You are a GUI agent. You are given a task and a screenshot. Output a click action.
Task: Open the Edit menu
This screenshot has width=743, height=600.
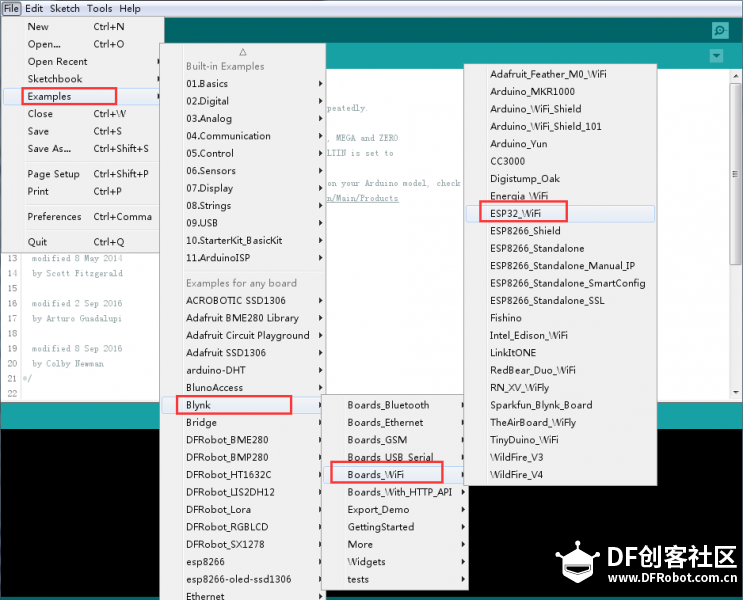[34, 9]
